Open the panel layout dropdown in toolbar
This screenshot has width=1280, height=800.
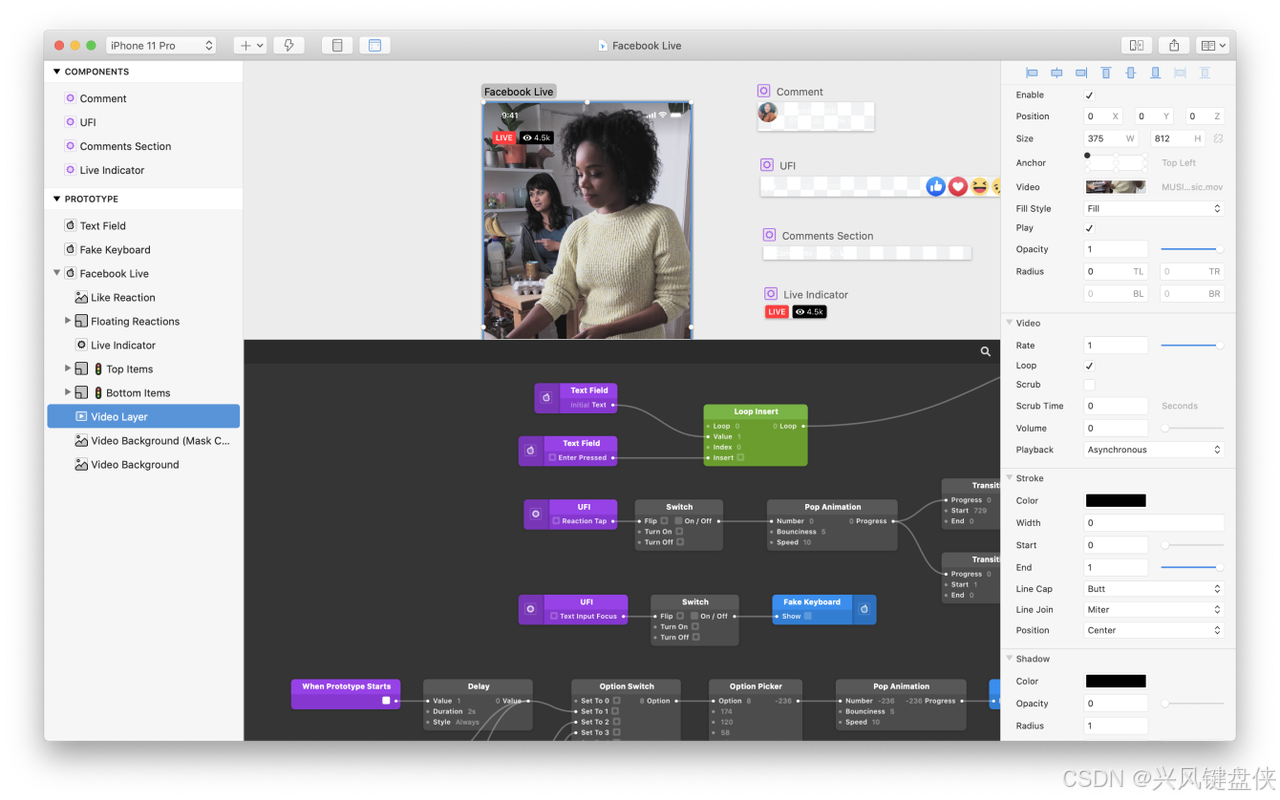(x=1213, y=45)
